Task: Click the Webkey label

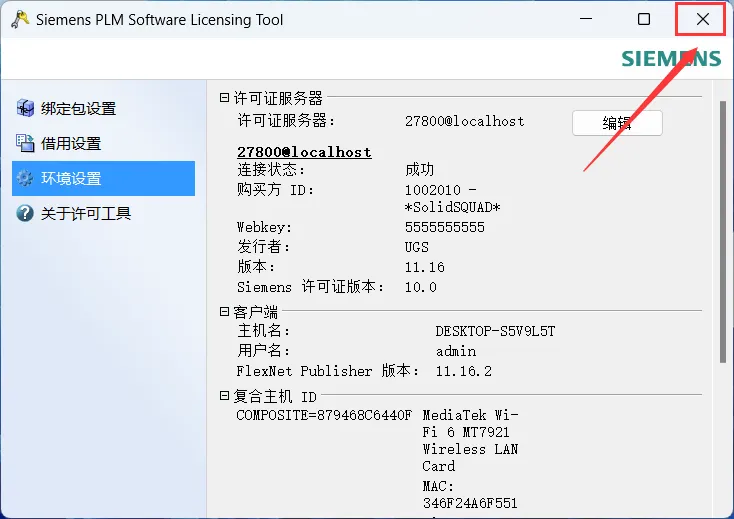Action: coord(264,227)
